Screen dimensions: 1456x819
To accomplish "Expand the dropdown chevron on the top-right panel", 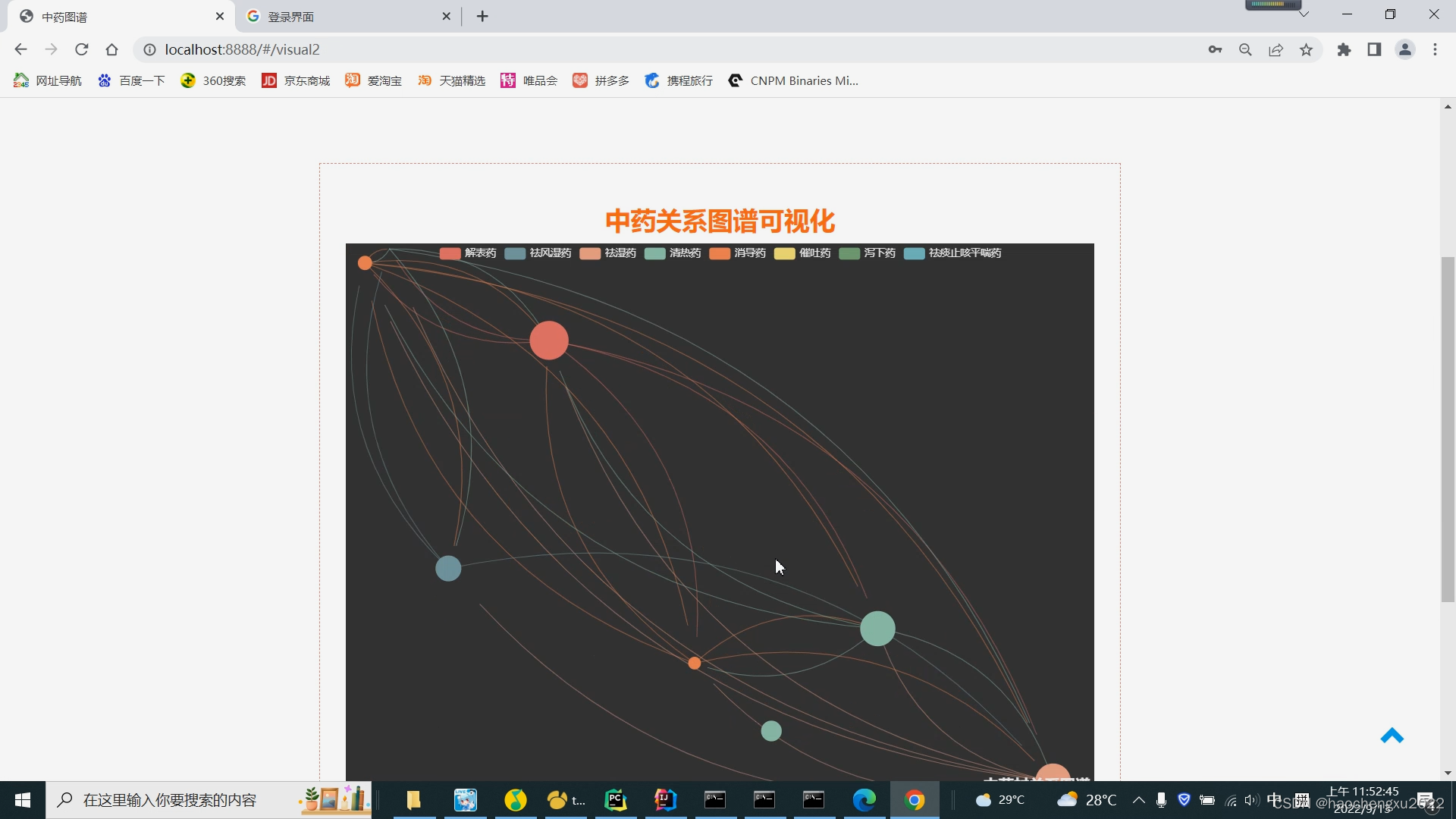I will [1303, 13].
